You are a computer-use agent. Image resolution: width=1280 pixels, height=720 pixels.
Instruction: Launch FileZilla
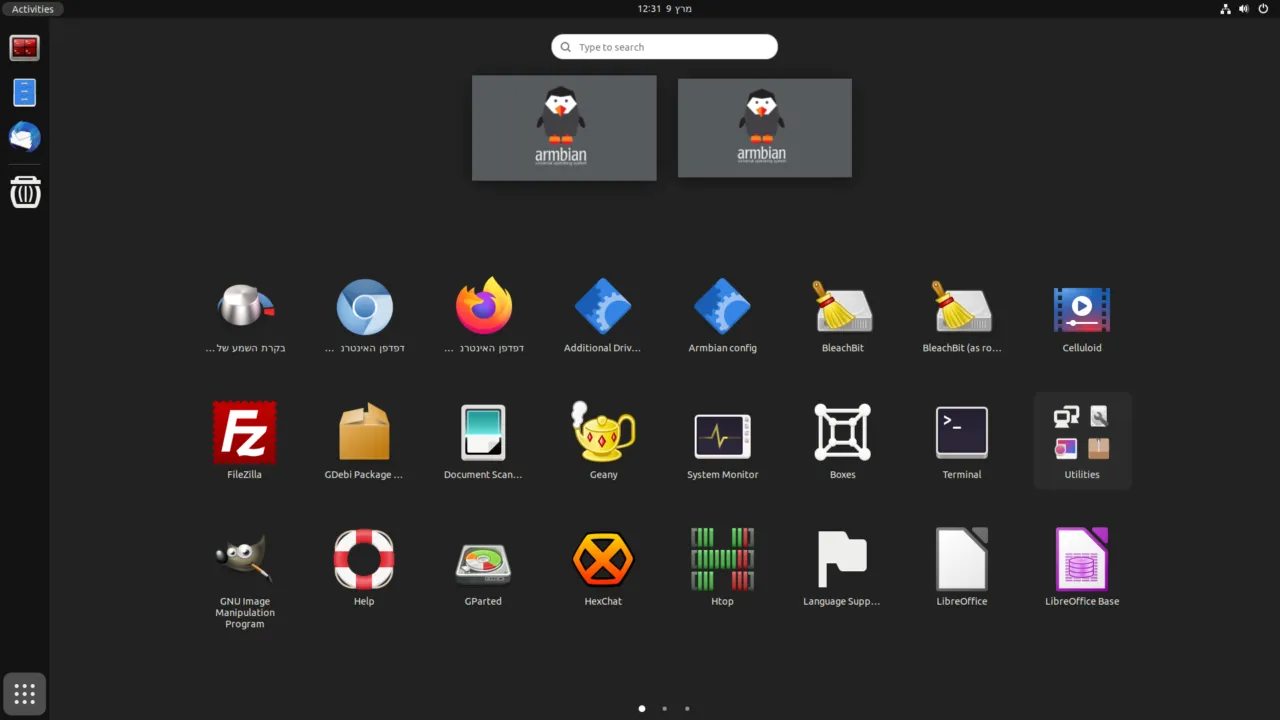pyautogui.click(x=244, y=432)
